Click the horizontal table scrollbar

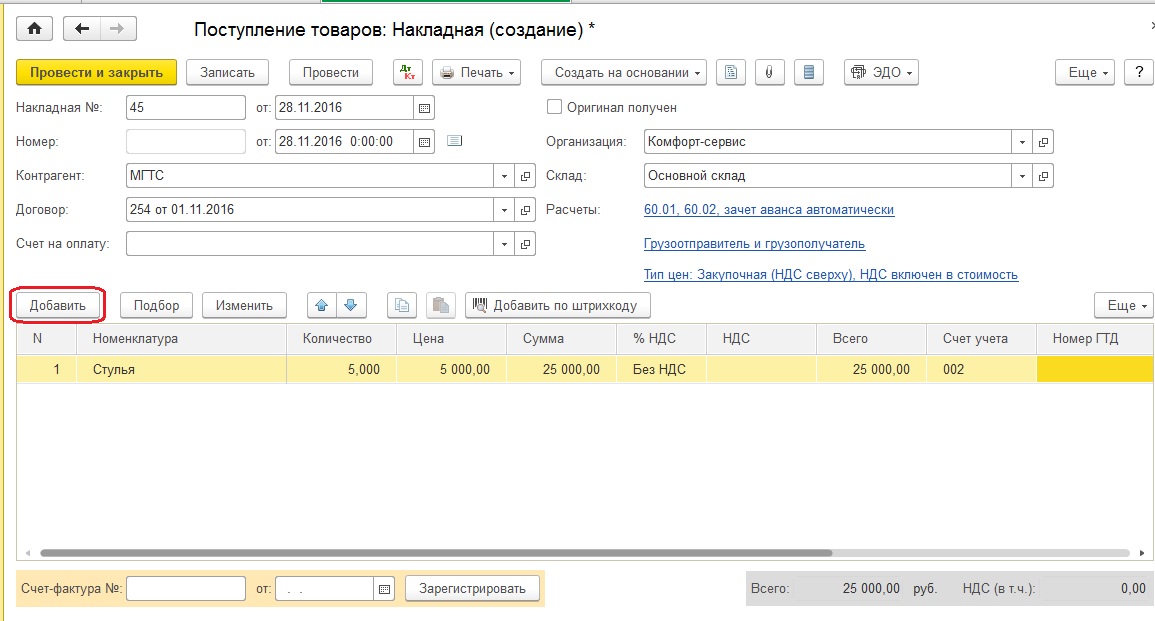436,552
